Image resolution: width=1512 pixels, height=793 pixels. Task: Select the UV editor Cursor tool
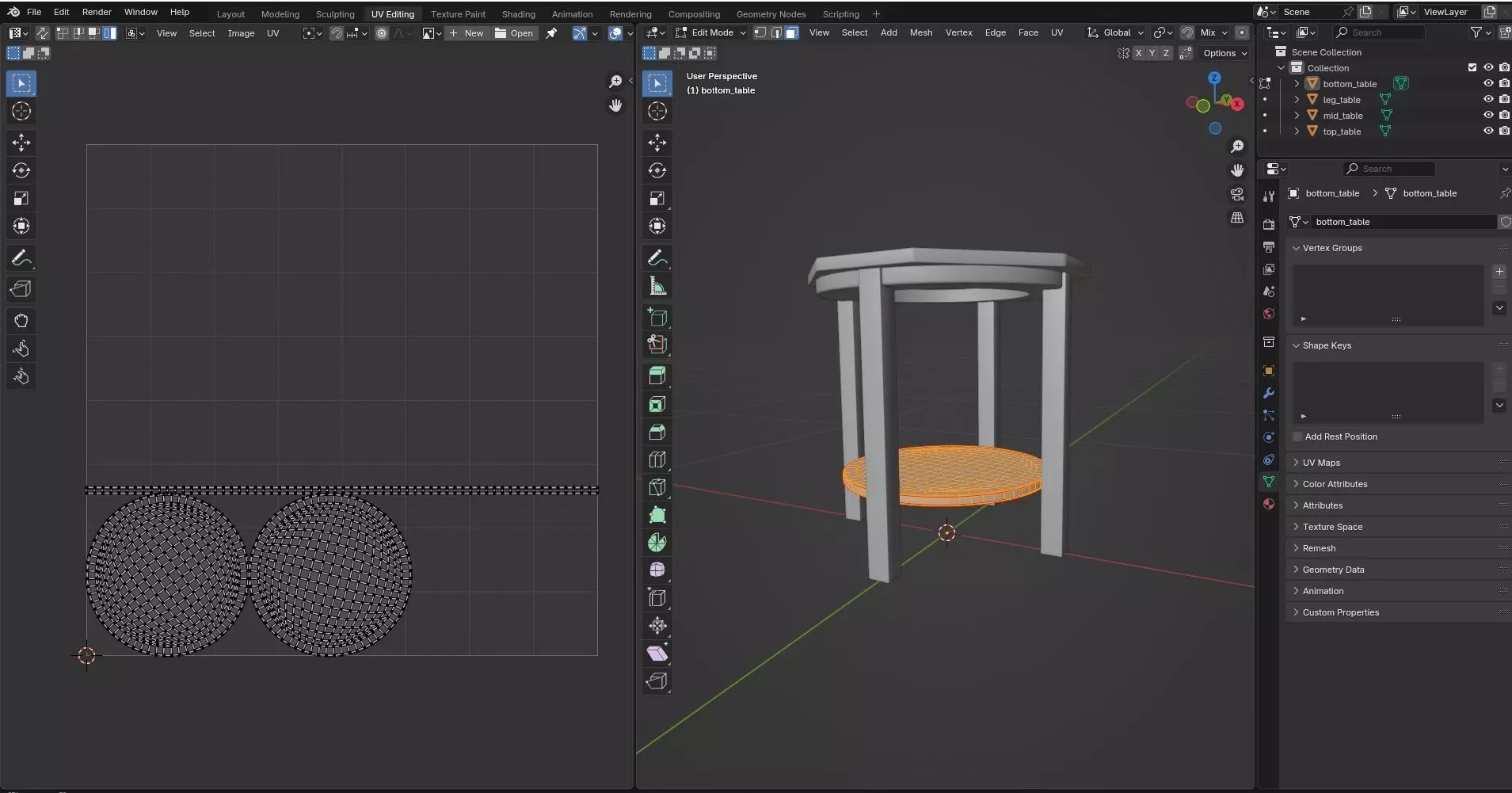click(x=21, y=111)
